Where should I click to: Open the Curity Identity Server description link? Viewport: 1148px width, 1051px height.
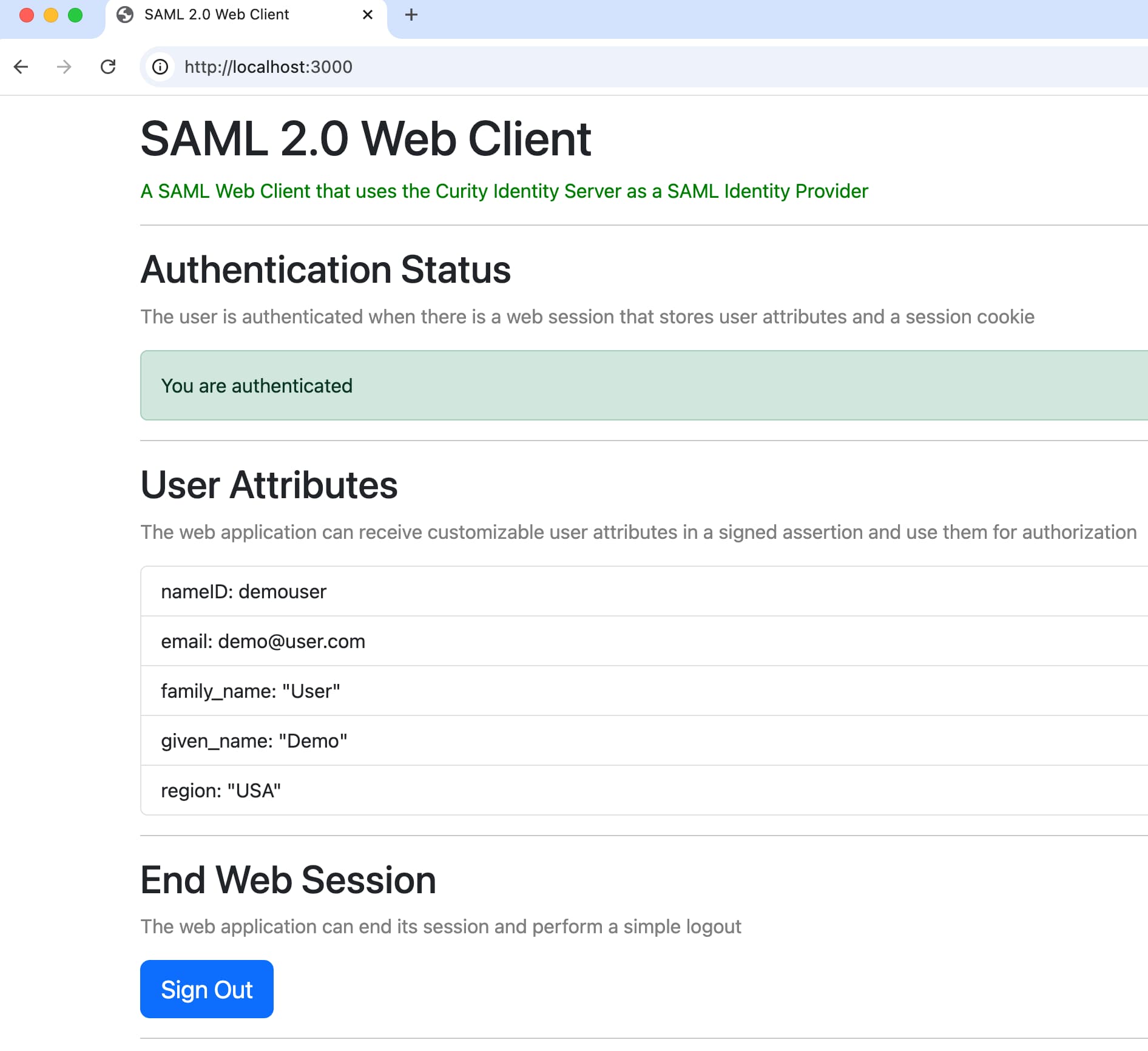point(504,191)
